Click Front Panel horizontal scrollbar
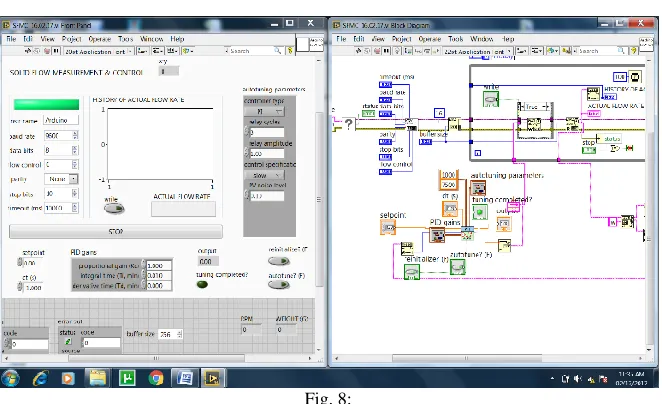Image resolution: width=662 pixels, height=404 pixels. tap(156, 358)
